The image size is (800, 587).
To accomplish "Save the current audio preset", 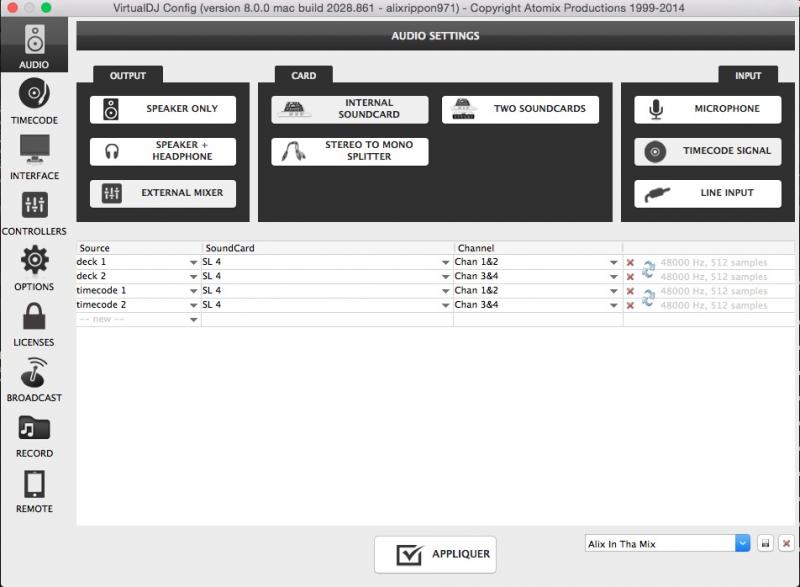I will click(x=765, y=544).
